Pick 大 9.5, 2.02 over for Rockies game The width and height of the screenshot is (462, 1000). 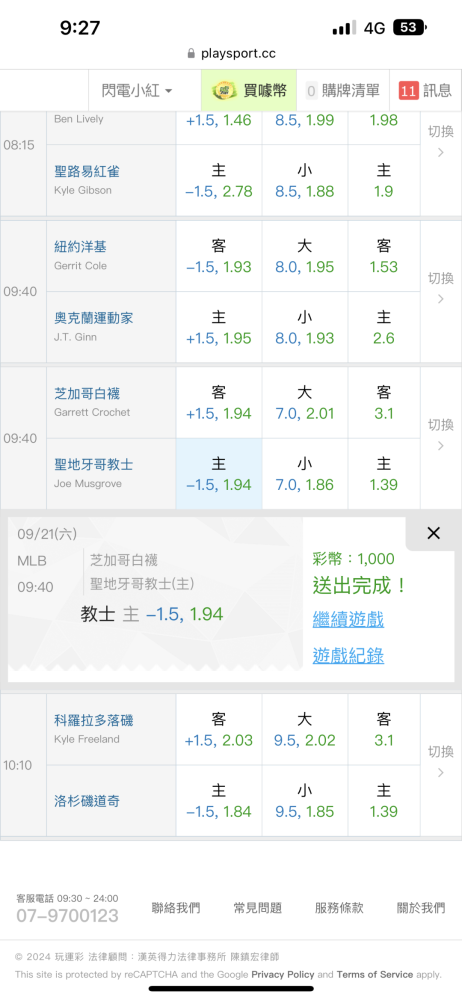point(304,730)
